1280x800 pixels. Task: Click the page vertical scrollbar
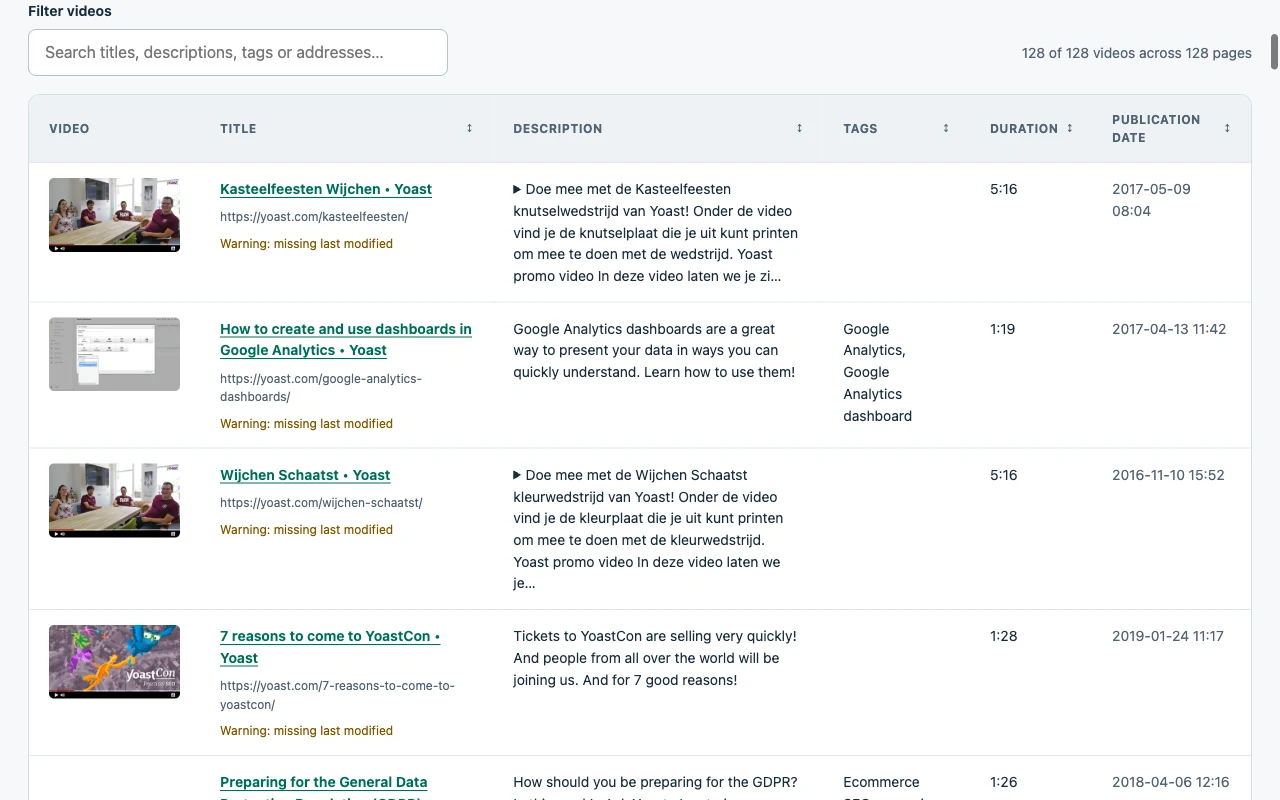click(x=1274, y=52)
